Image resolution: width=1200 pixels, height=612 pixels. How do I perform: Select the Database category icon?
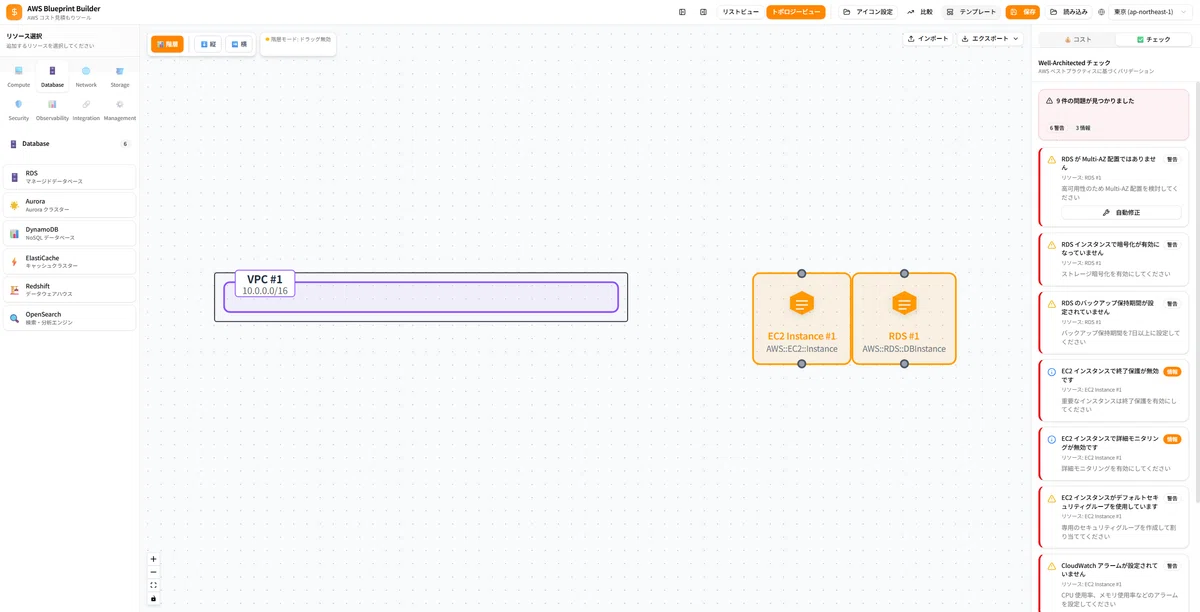pyautogui.click(x=52, y=76)
